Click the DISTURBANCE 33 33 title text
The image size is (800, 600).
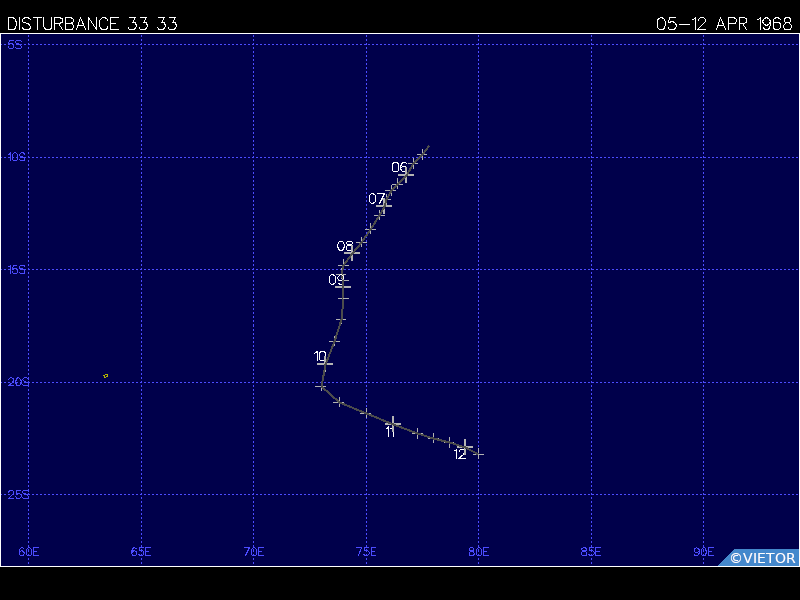coord(92,23)
